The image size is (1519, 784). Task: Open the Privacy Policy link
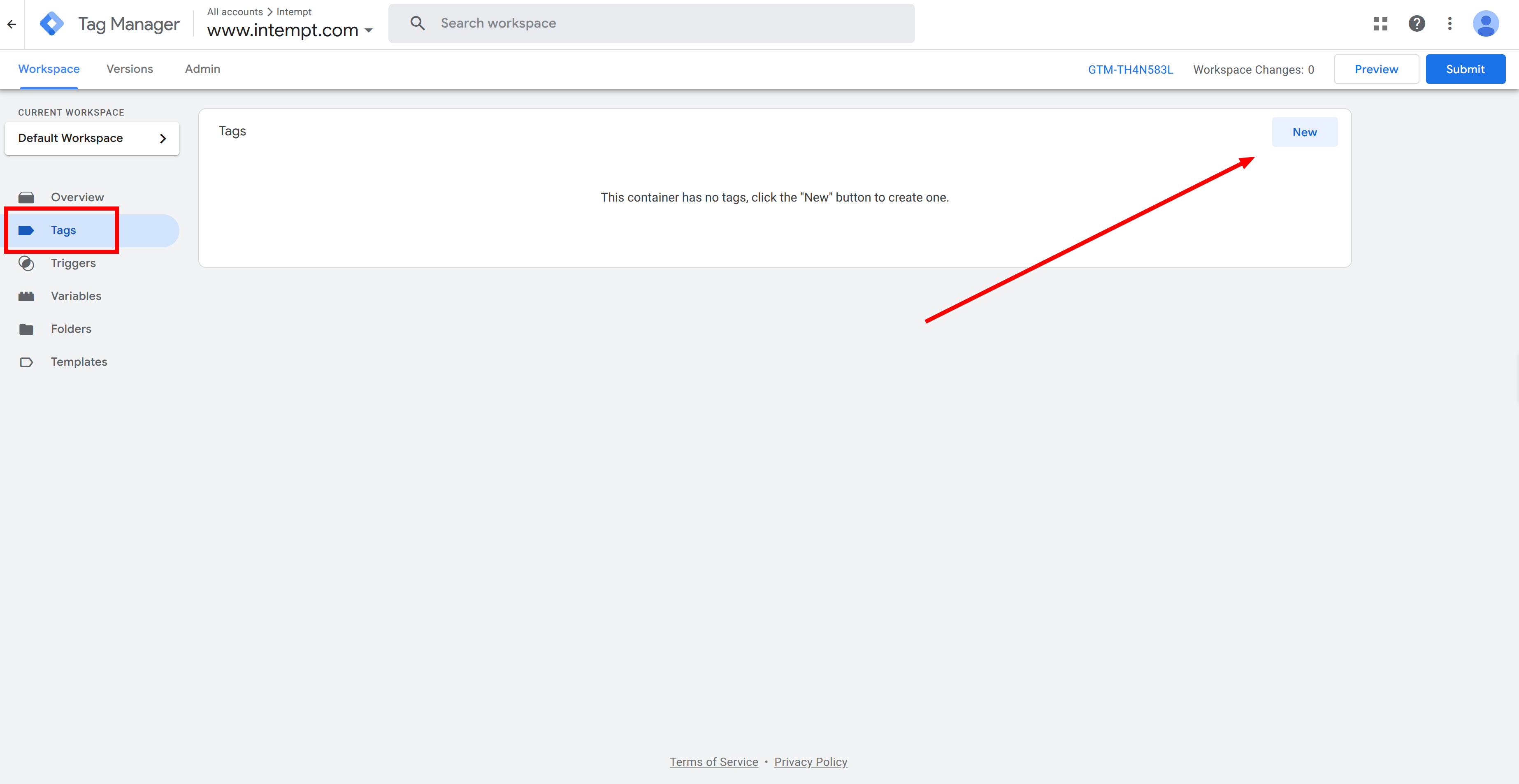pos(810,762)
